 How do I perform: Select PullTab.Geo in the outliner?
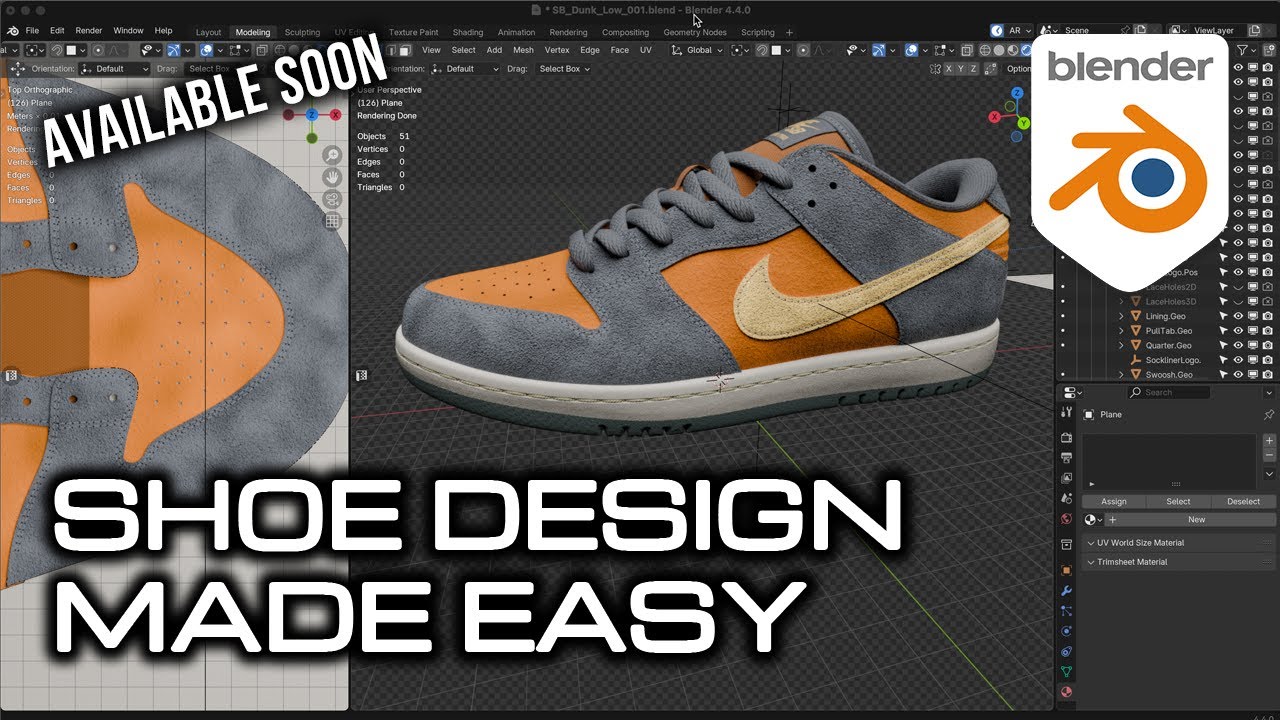1169,331
